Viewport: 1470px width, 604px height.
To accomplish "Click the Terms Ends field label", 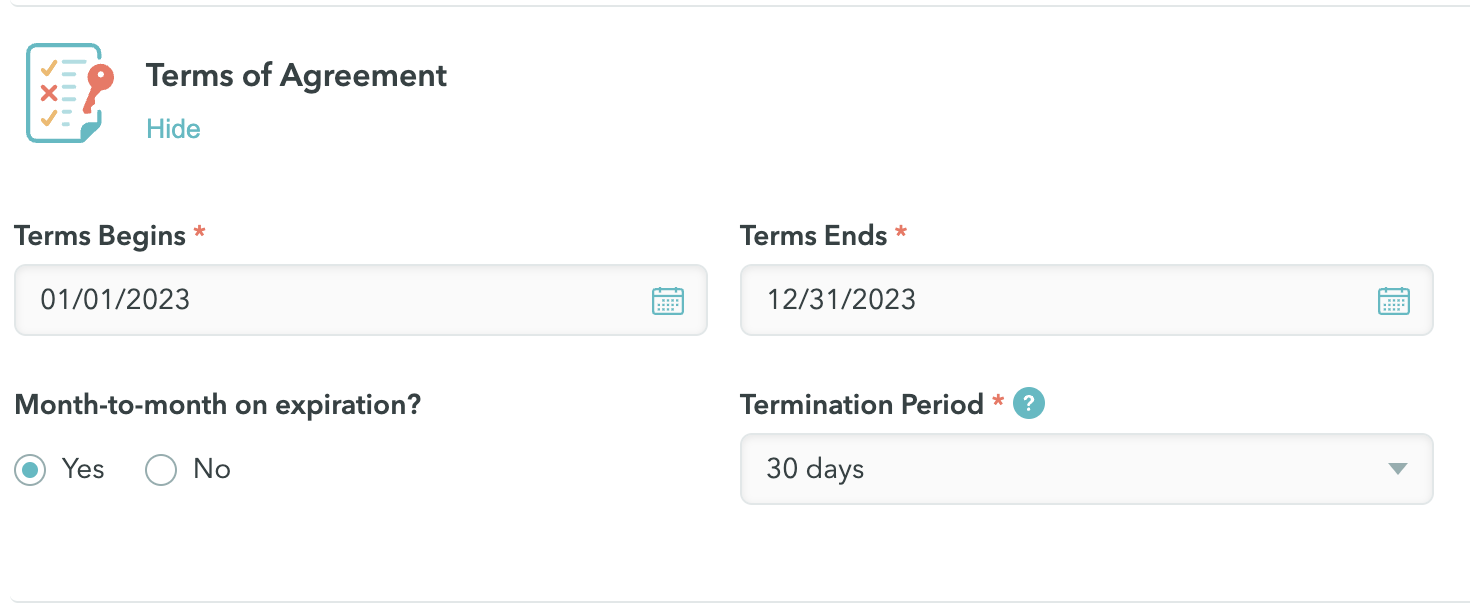I will coord(814,236).
